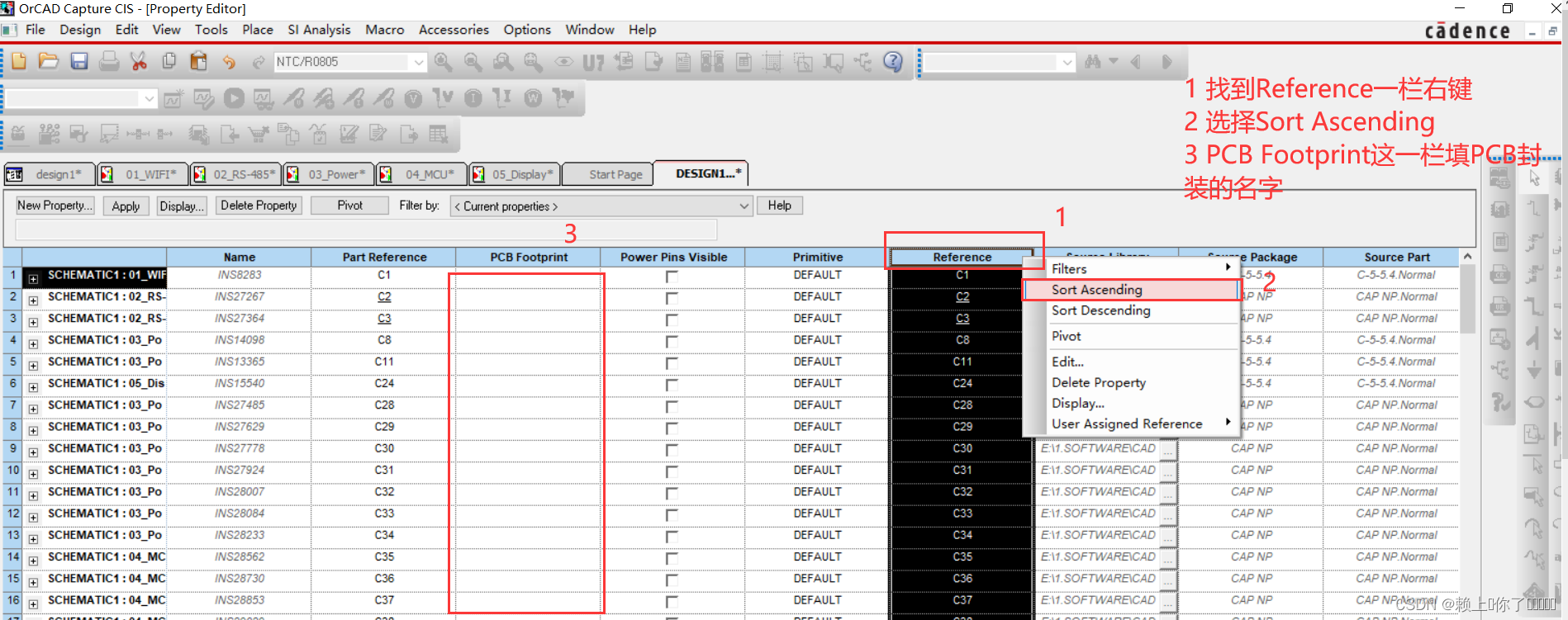Click the new simulation profile icon
Screen dimensions: 1568x620
tap(173, 99)
